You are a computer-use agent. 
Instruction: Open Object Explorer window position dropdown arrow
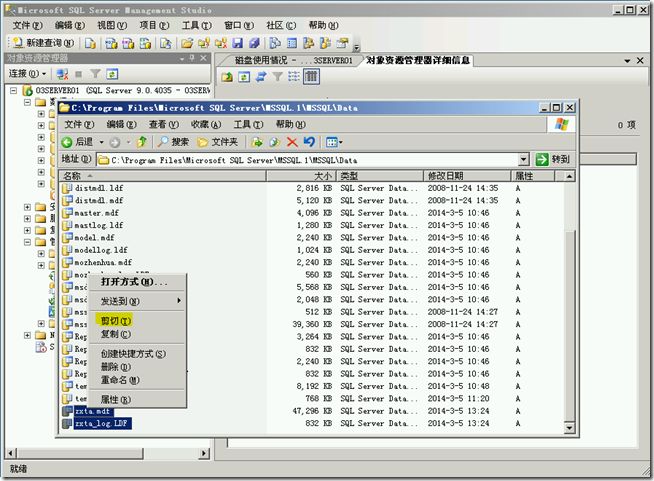[x=182, y=59]
